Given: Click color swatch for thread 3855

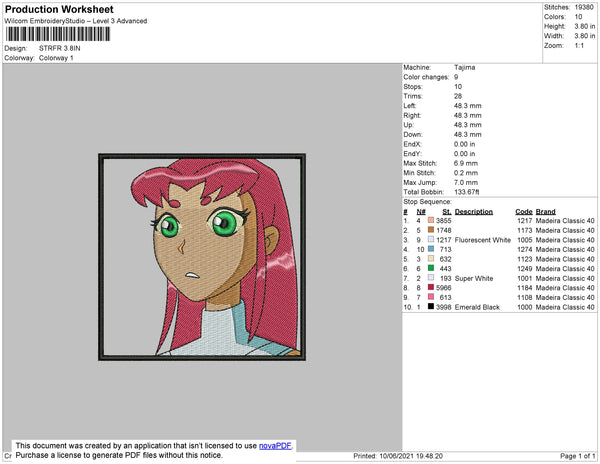Looking at the screenshot, I should 431,220.
